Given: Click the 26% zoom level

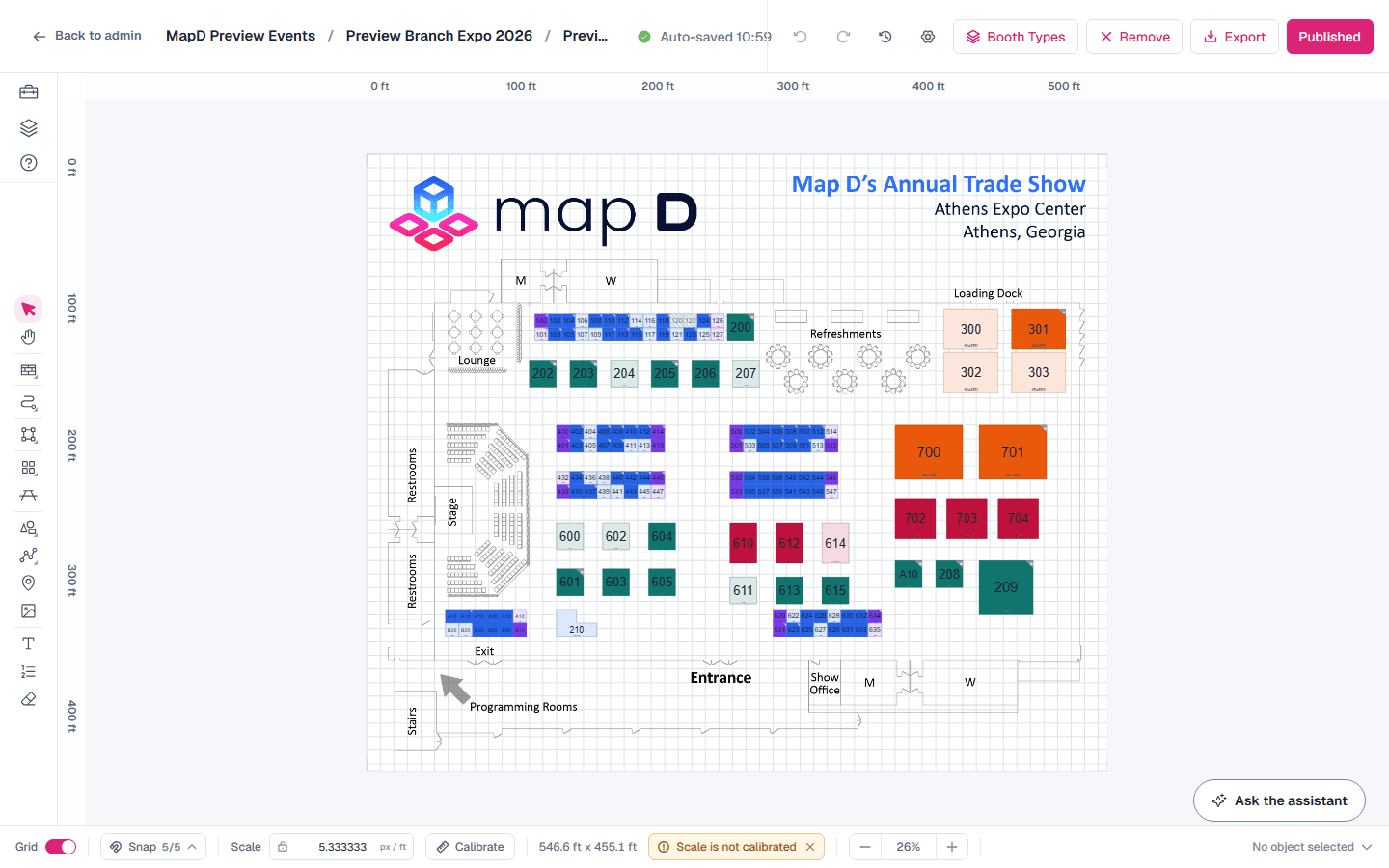Looking at the screenshot, I should (909, 847).
